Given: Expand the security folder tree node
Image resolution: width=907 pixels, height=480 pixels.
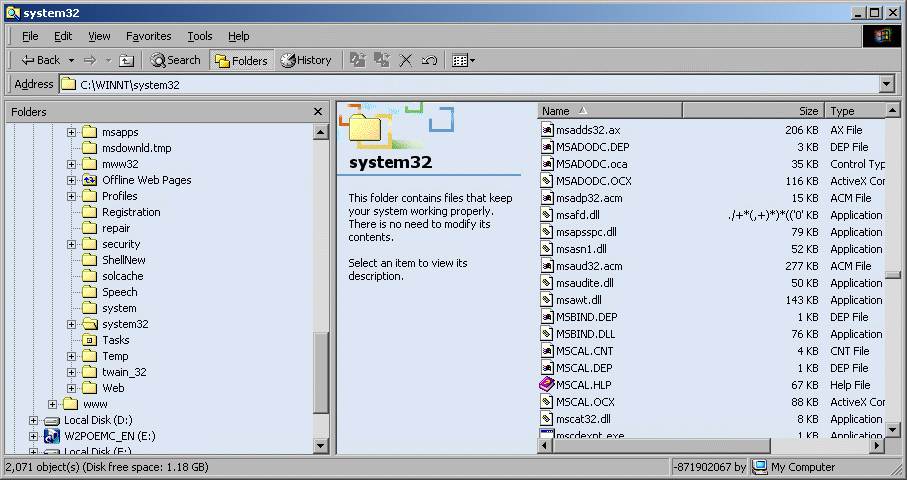Looking at the screenshot, I should [x=72, y=244].
